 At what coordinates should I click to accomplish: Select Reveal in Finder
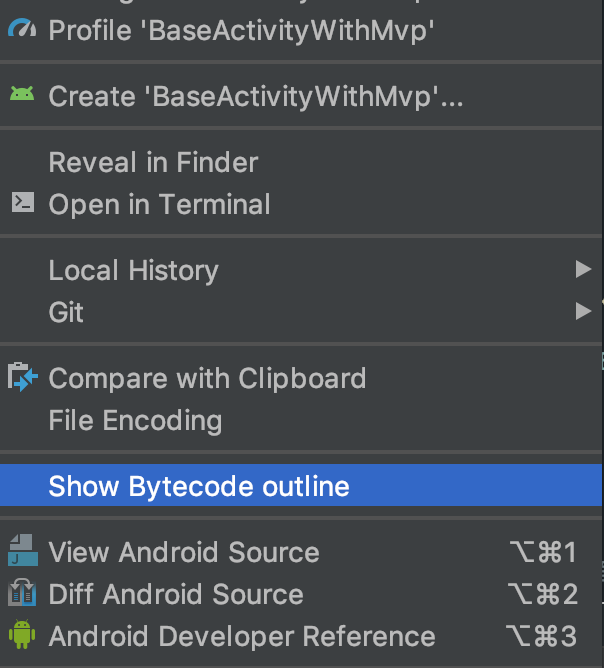tap(153, 162)
